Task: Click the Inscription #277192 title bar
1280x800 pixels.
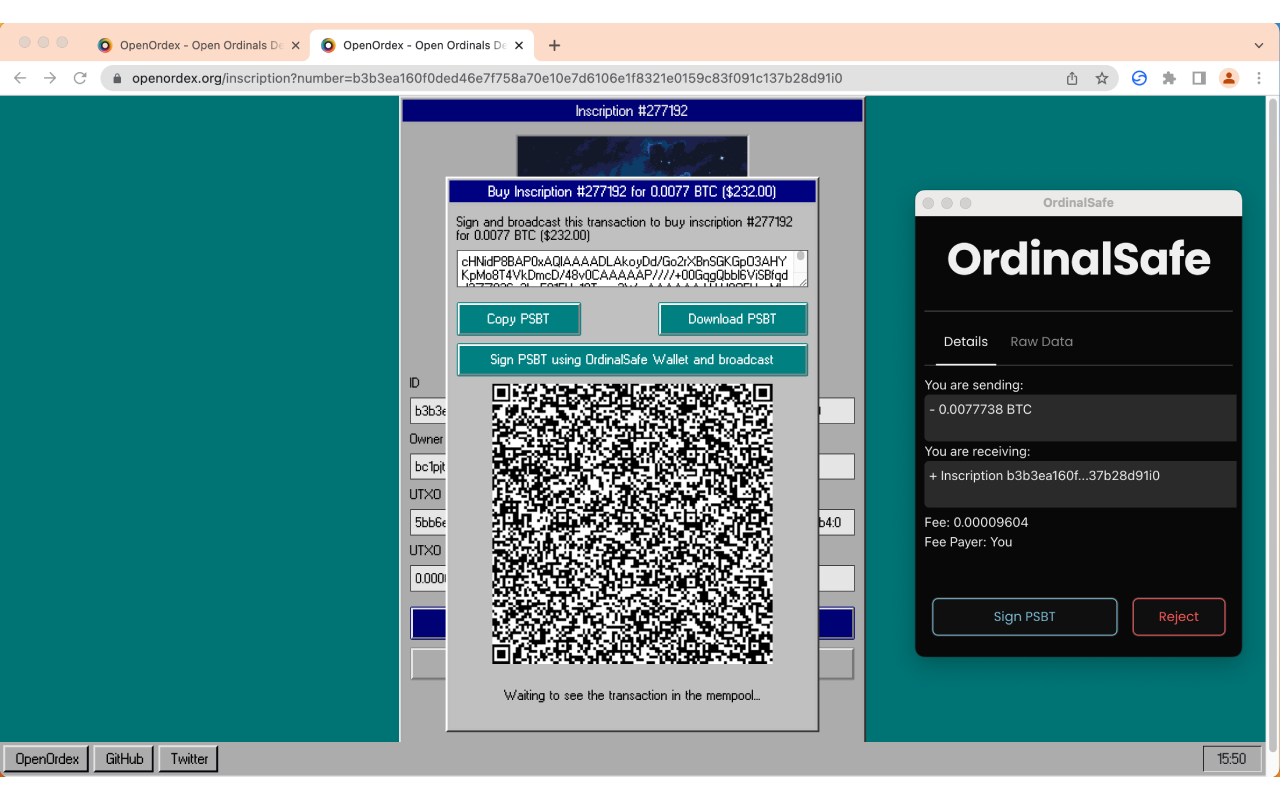Action: tap(632, 111)
